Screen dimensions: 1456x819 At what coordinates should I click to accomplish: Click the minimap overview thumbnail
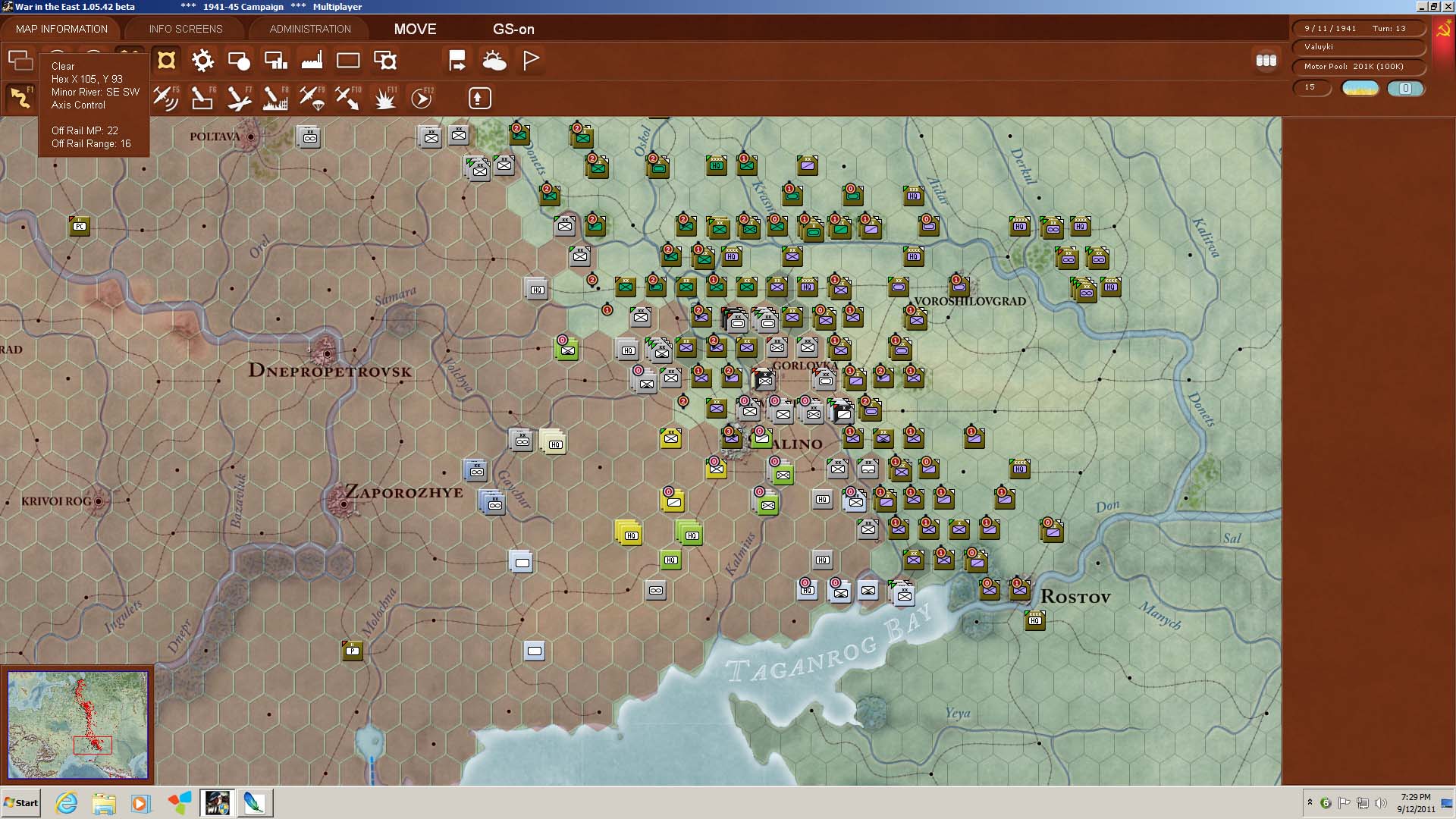(77, 724)
